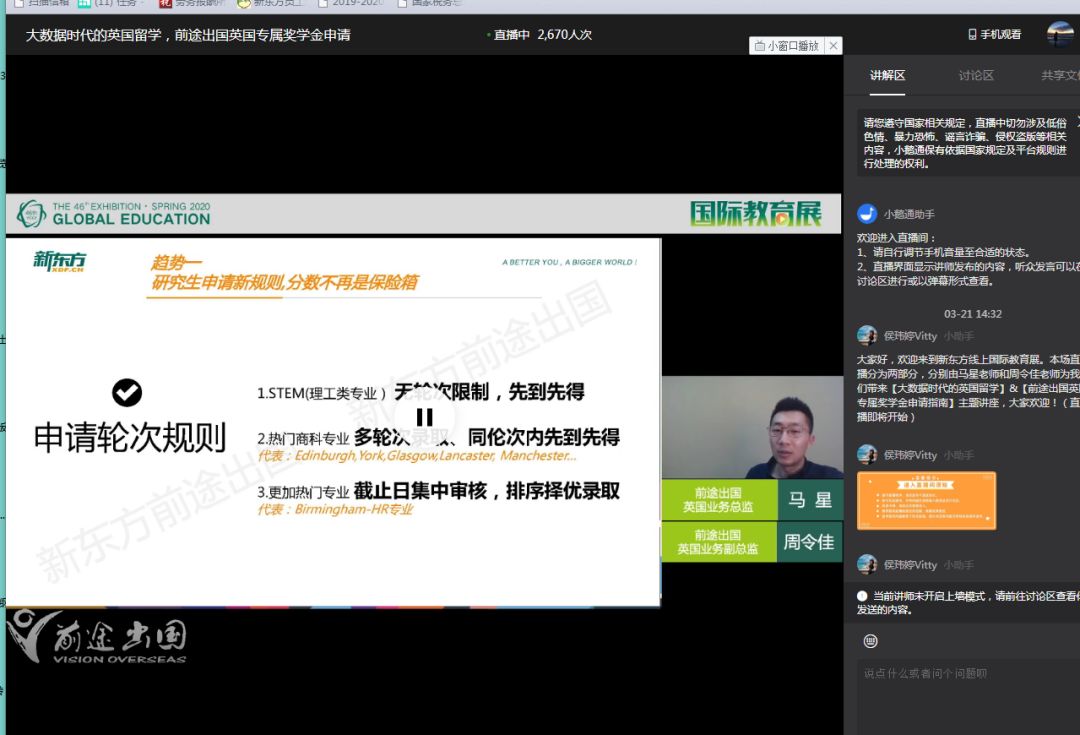Screen dimensions: 1080x735
Task: Click the 代表:Birmingham-HR专业 text
Action: coord(335,510)
